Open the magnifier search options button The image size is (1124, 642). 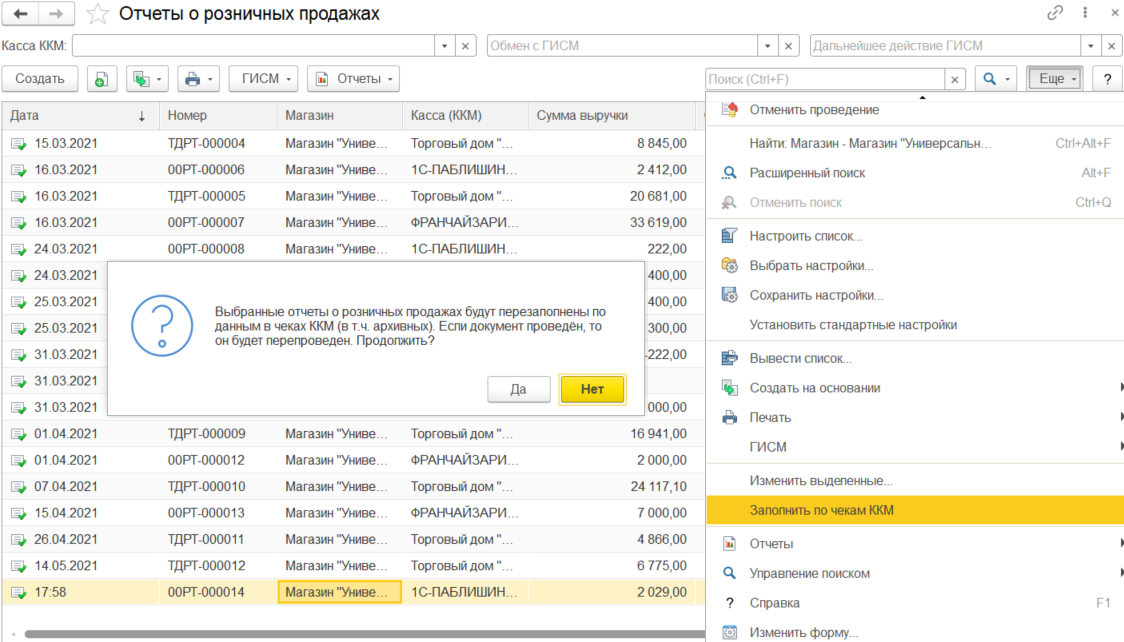coord(995,79)
